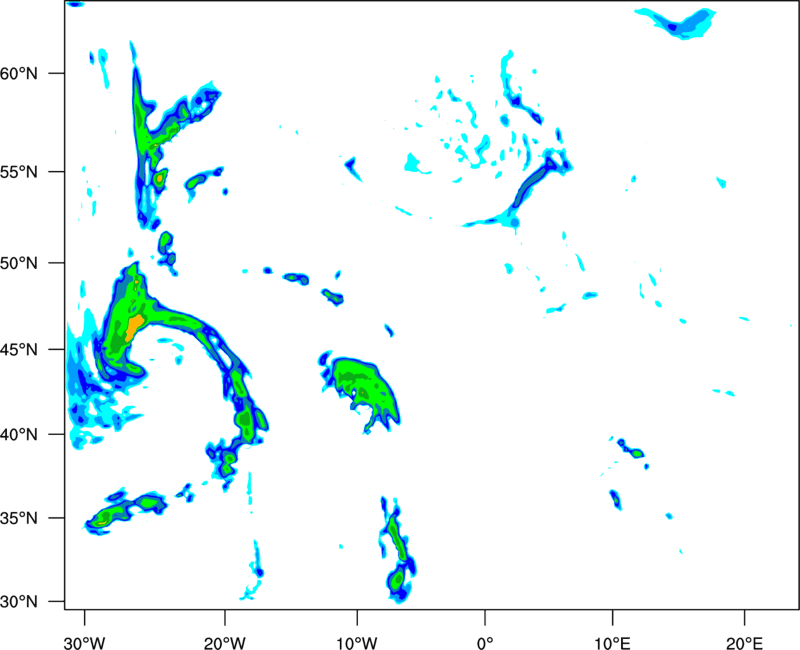Click the 40°N latitude label
The width and height of the screenshot is (800, 650).
(x=19, y=434)
